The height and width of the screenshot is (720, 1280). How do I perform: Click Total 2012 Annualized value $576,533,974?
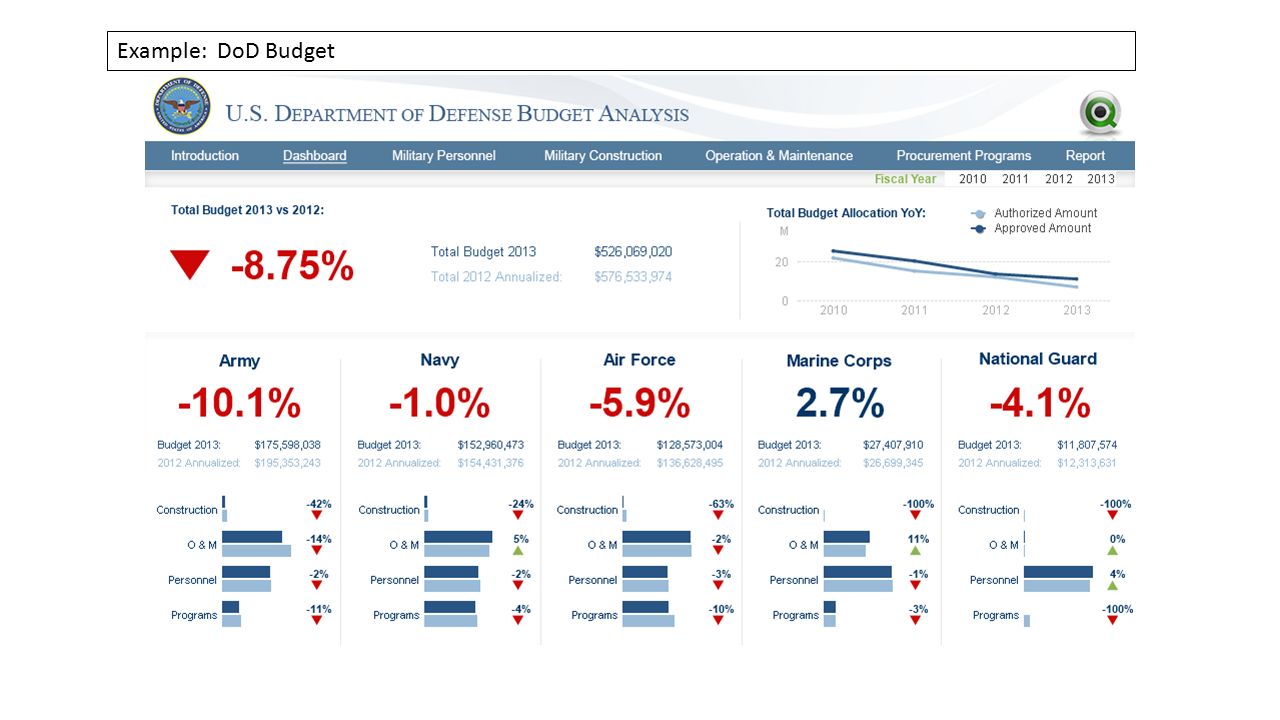click(x=633, y=277)
